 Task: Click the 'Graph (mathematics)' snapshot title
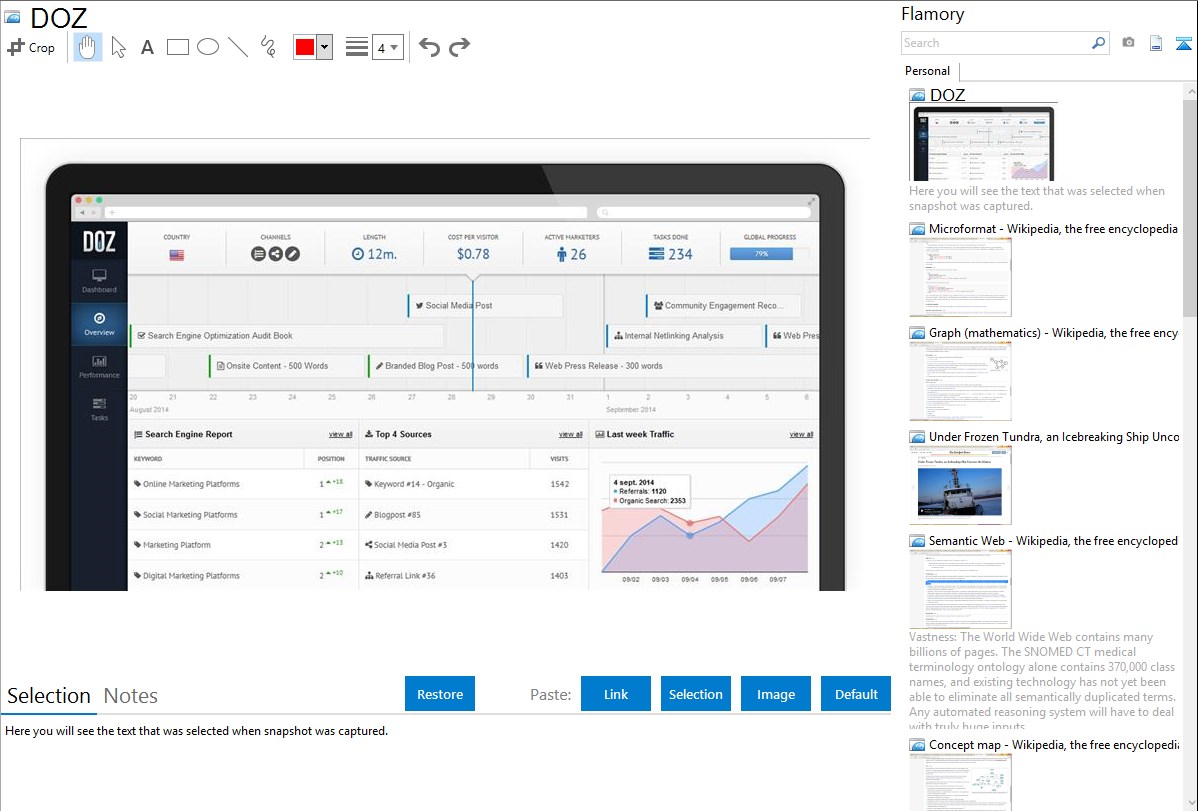[1053, 333]
